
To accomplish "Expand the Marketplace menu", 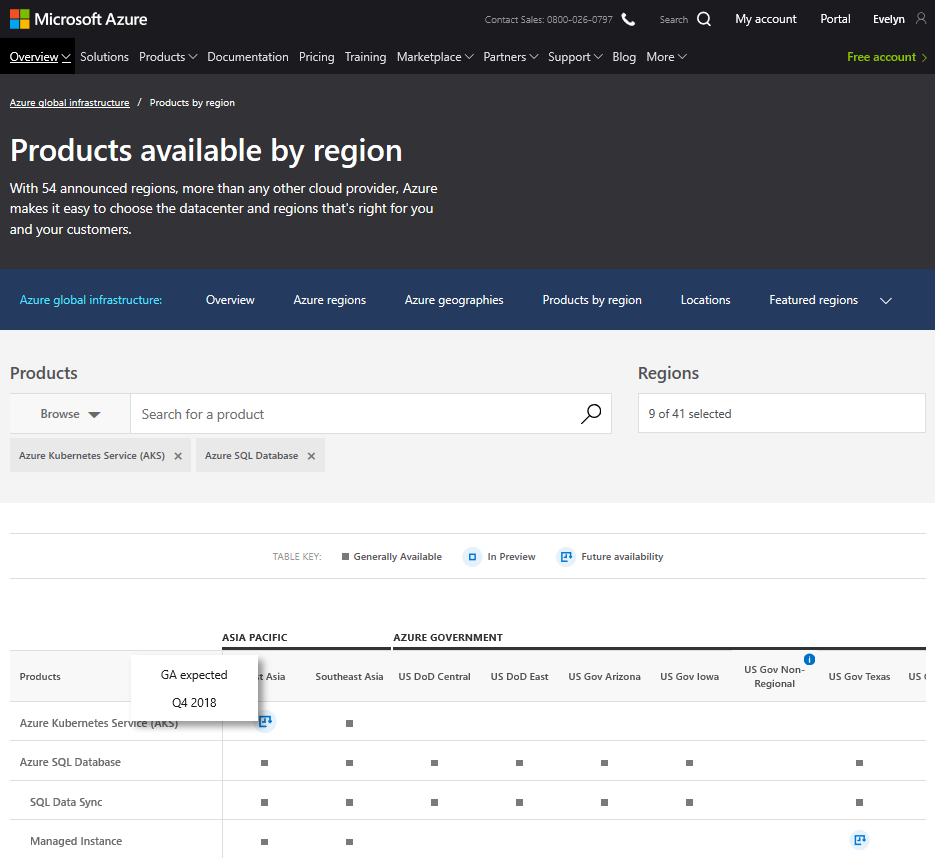I will 435,57.
